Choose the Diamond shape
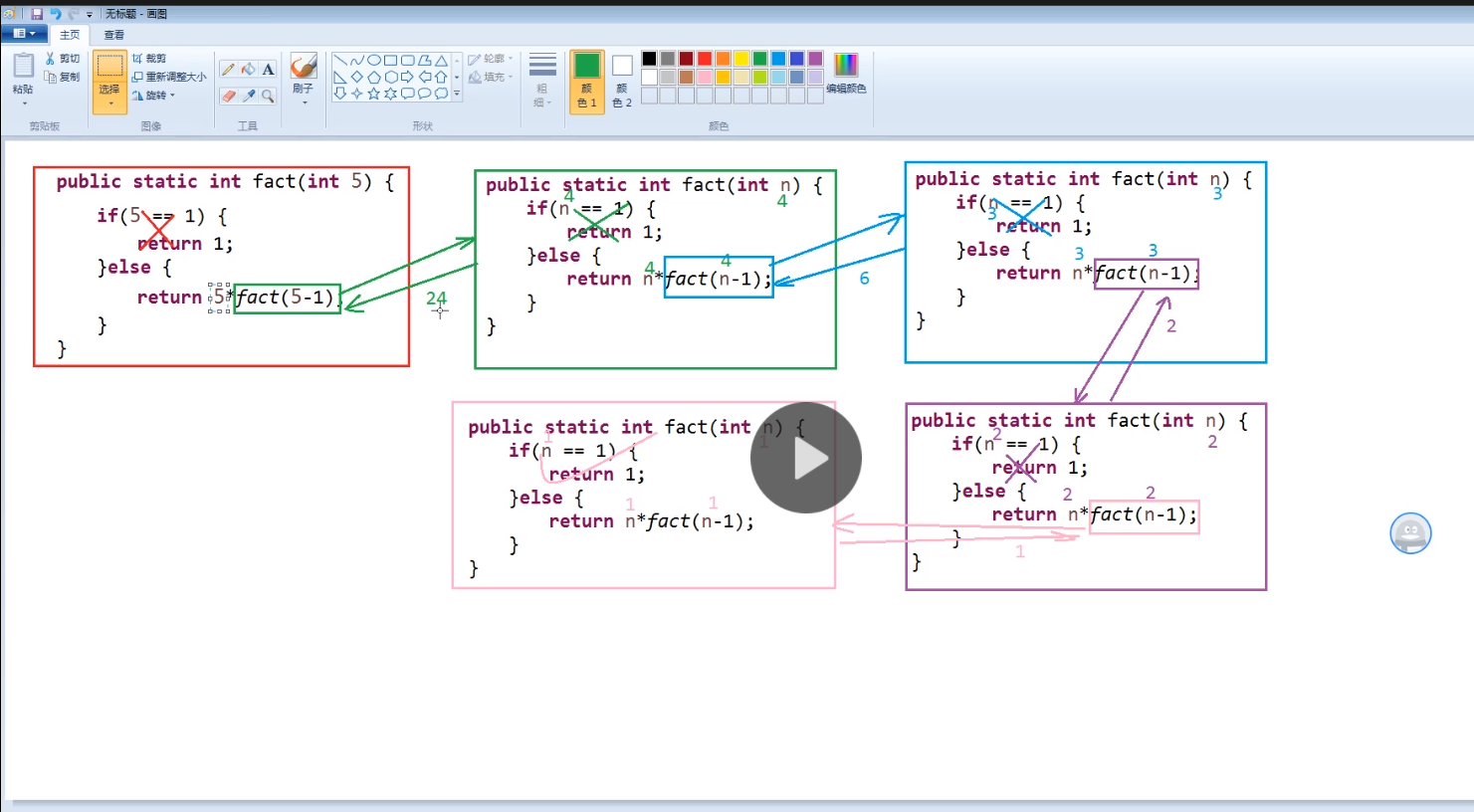Image resolution: width=1474 pixels, height=812 pixels. coord(357,77)
